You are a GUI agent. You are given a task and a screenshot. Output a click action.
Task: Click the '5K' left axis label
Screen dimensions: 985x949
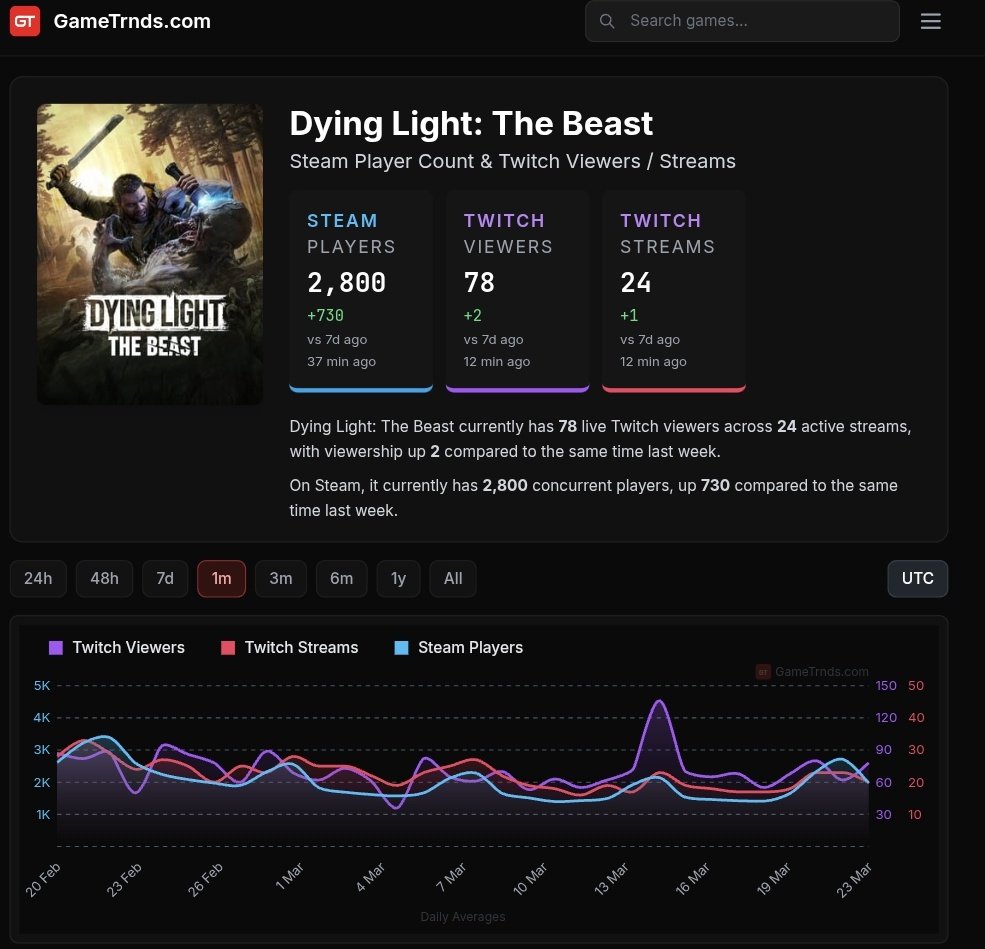[42, 685]
